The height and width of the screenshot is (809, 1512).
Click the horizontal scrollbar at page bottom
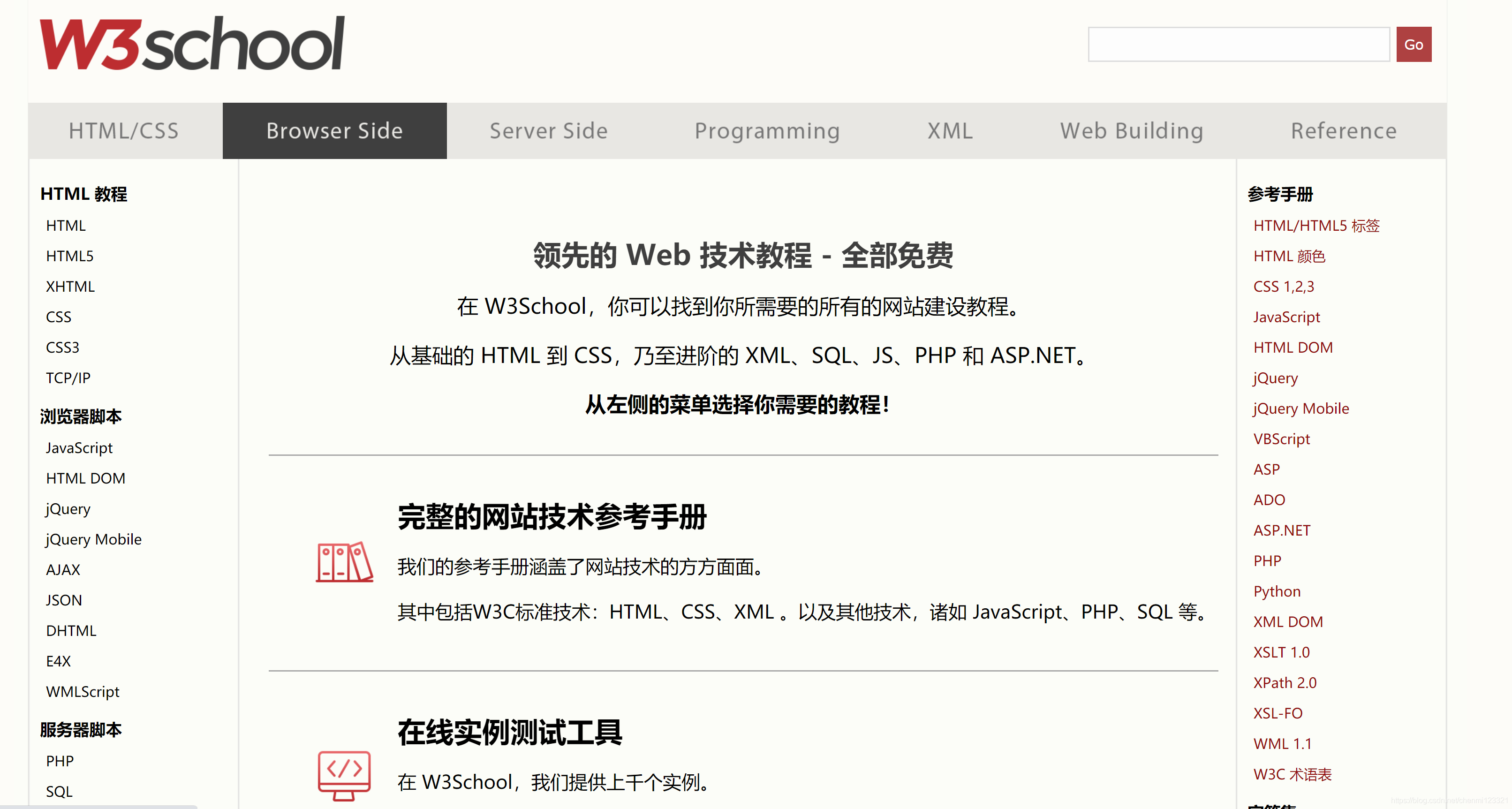click(98, 807)
